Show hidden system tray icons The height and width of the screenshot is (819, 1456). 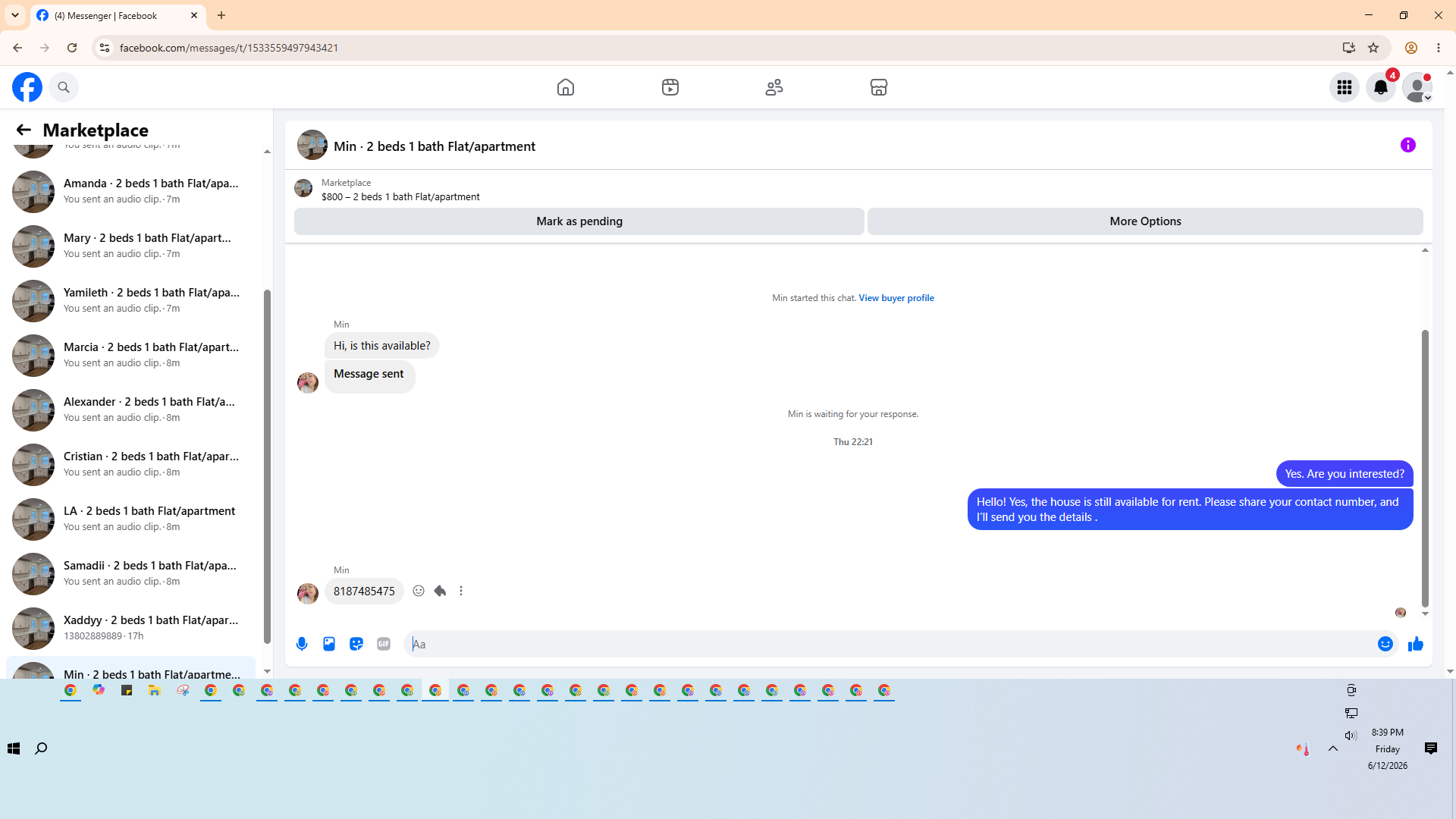coord(1332,748)
